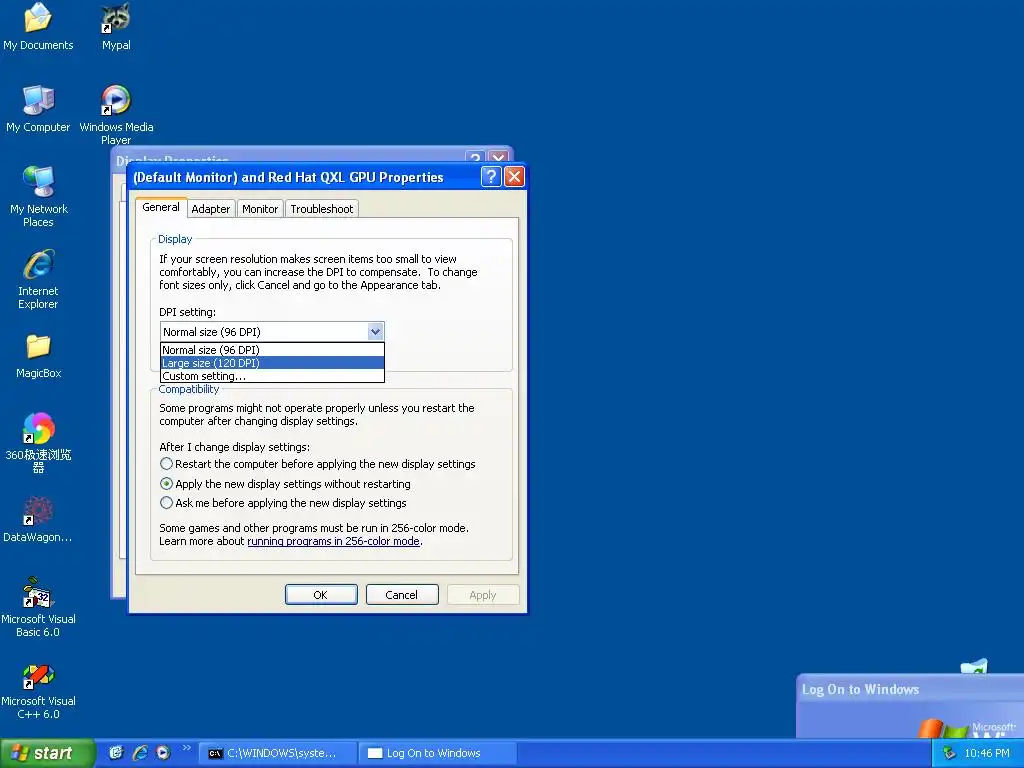Click the OK button
1024x768 pixels.
point(321,595)
